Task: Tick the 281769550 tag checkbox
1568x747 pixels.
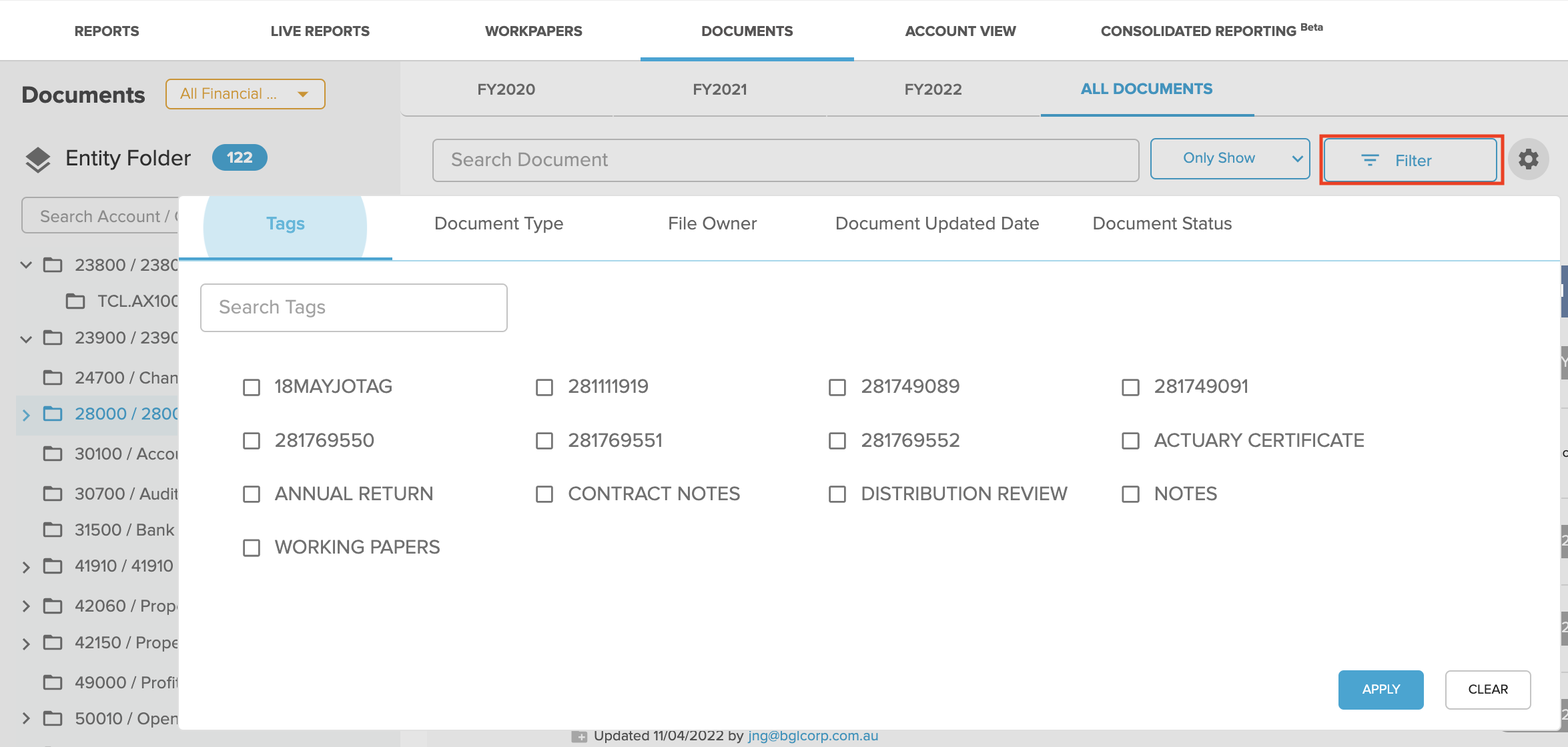Action: [252, 441]
